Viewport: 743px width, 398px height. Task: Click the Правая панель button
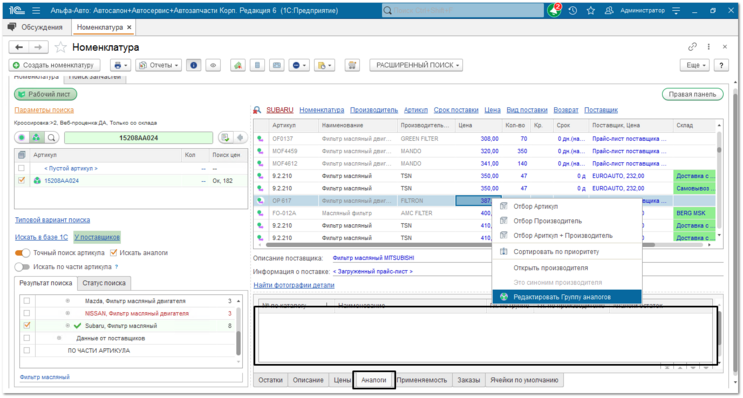click(x=692, y=94)
